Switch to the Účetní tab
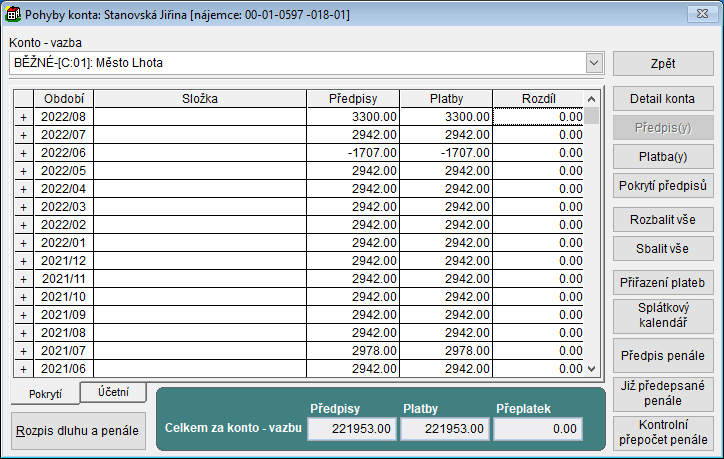Image resolution: width=724 pixels, height=459 pixels. 113,392
